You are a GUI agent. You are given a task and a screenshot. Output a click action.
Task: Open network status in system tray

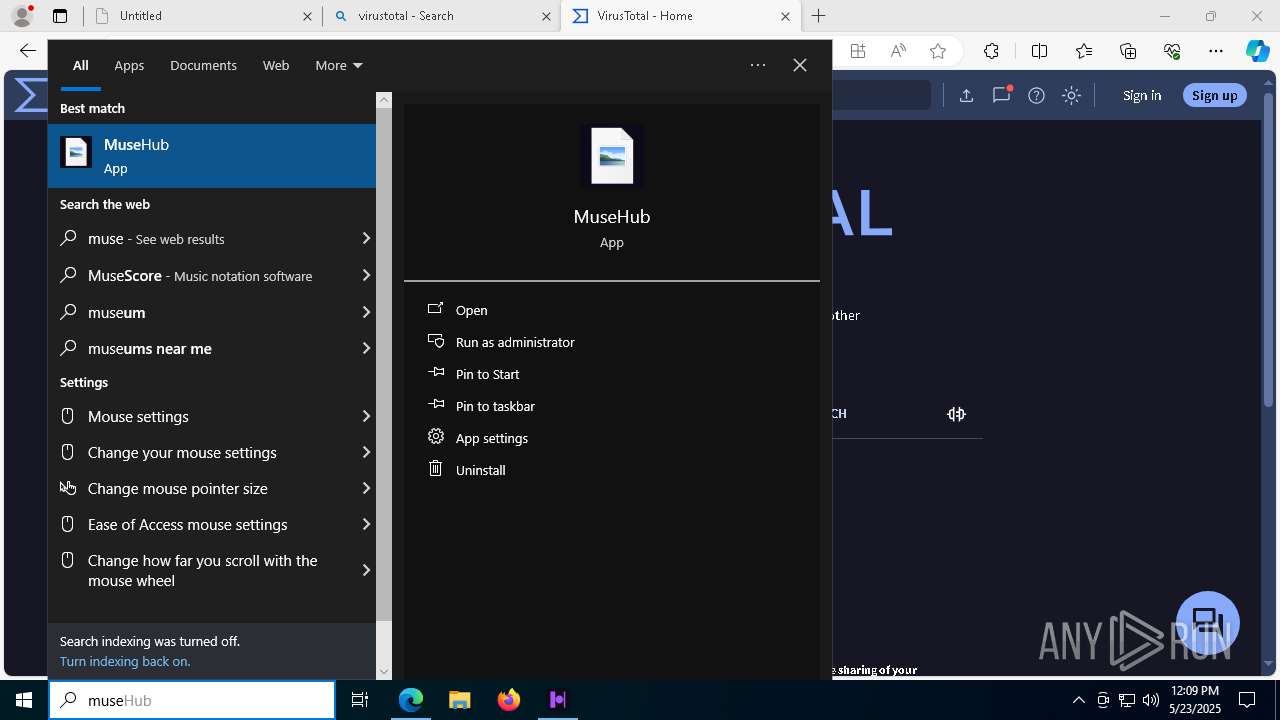point(1126,700)
